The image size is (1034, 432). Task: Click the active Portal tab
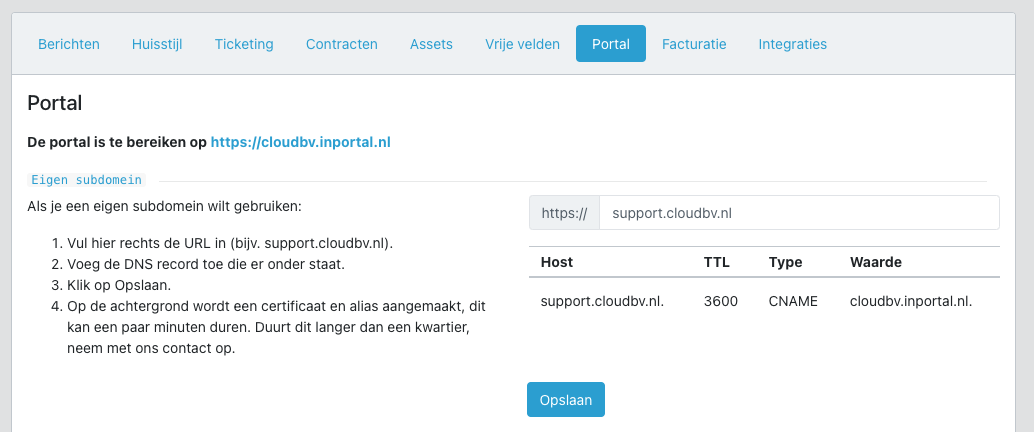(611, 44)
